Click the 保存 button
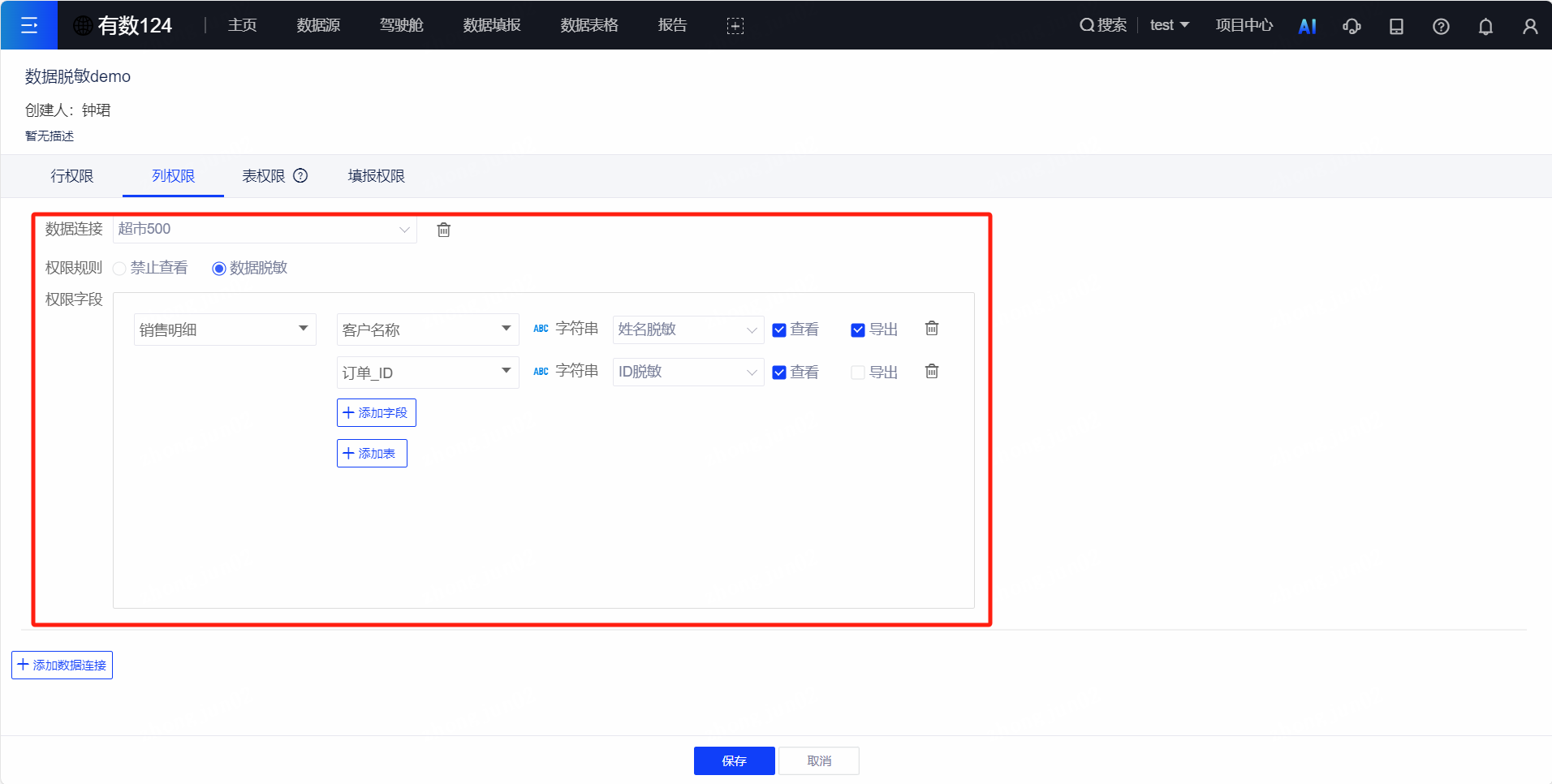This screenshot has width=1552, height=784. point(734,760)
